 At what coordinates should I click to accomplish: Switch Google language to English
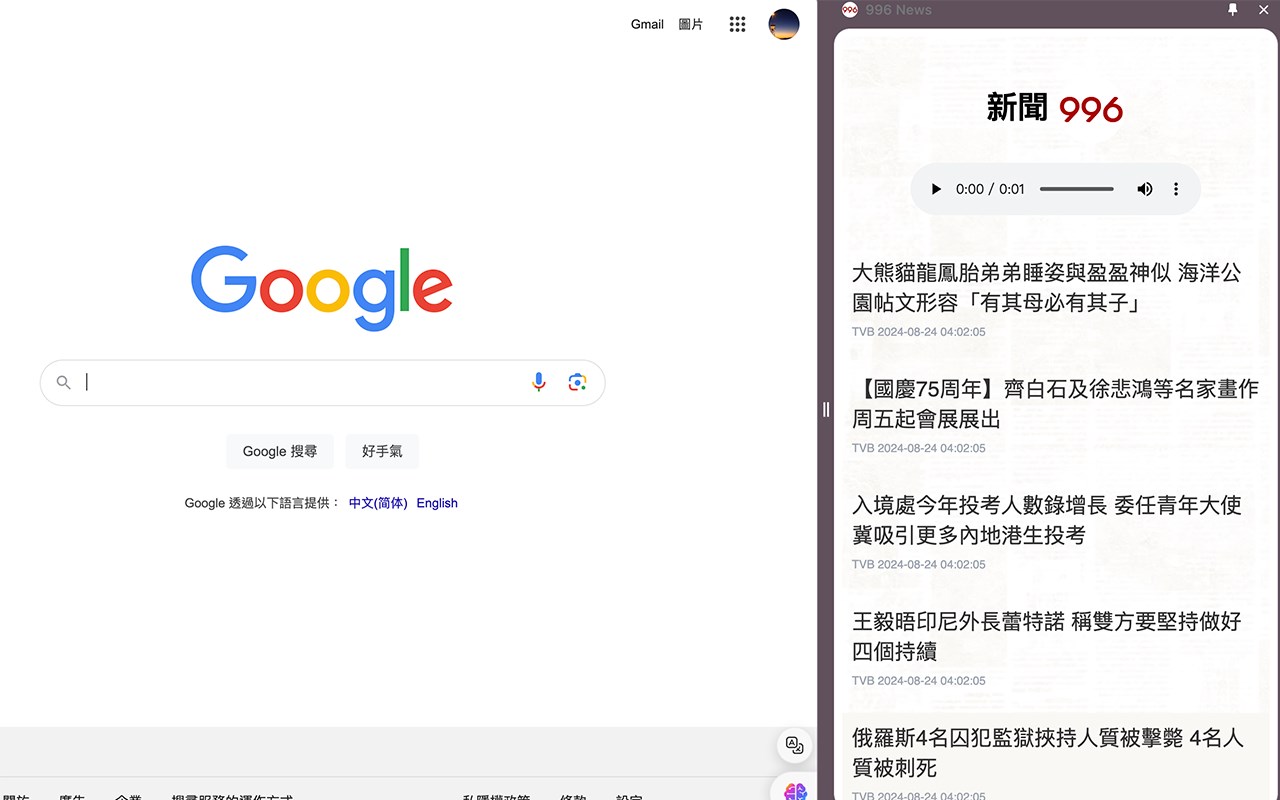click(437, 503)
